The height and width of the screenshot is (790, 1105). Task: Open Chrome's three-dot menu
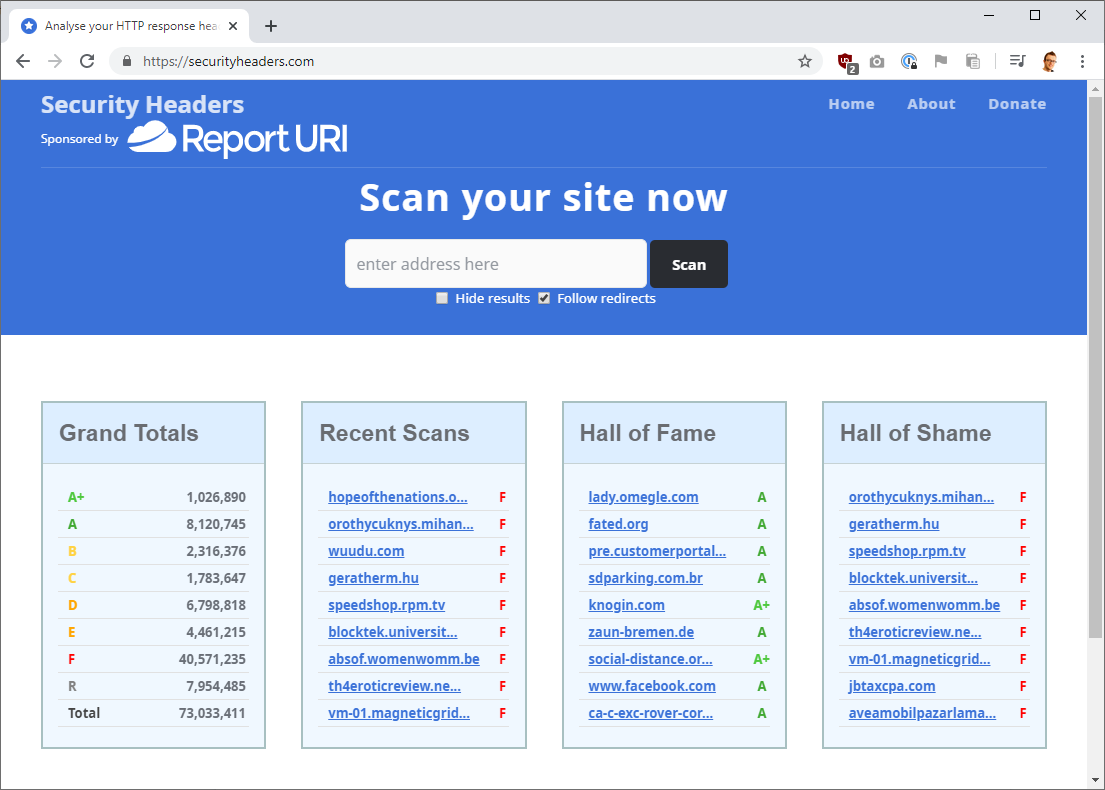pyautogui.click(x=1082, y=61)
